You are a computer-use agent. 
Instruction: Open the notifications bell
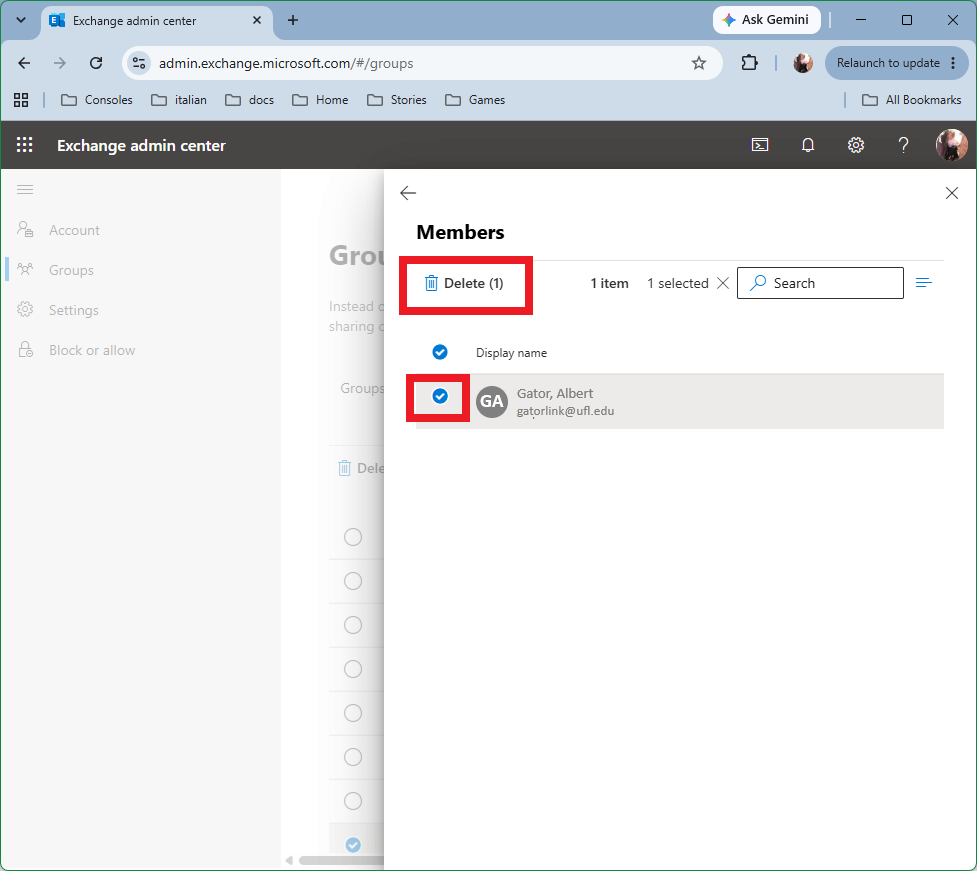808,145
